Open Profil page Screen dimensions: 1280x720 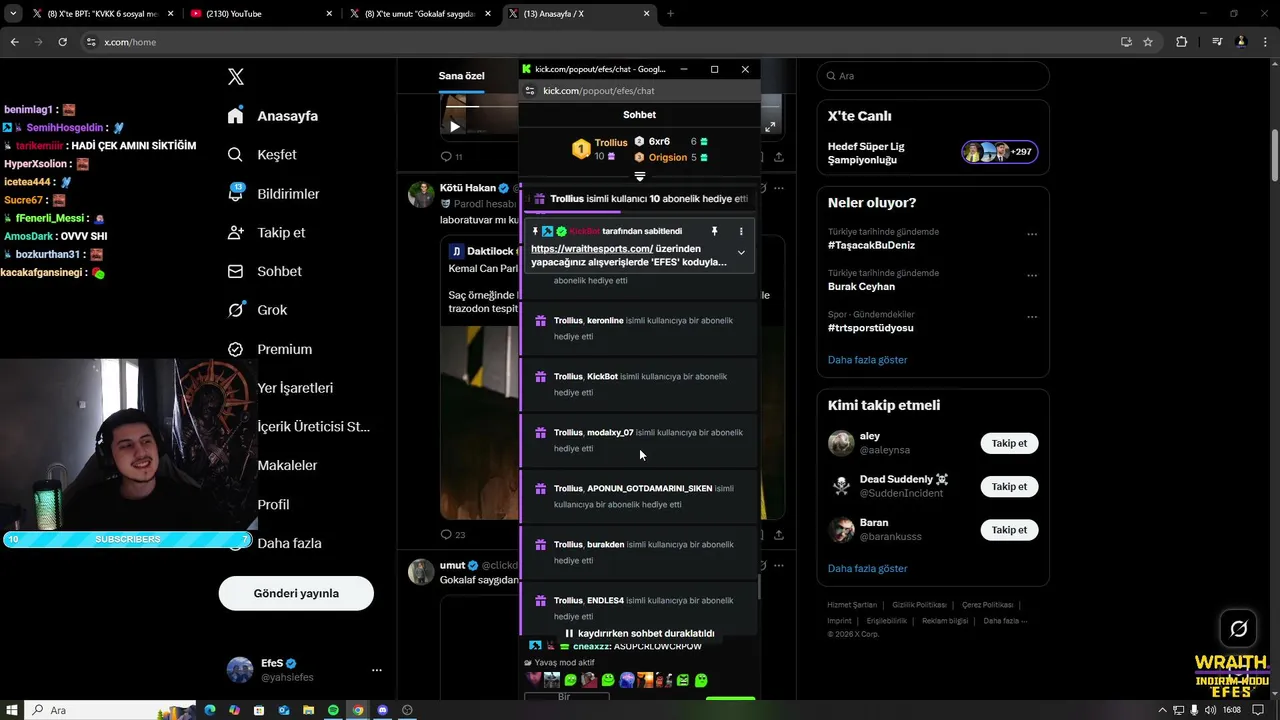point(273,505)
